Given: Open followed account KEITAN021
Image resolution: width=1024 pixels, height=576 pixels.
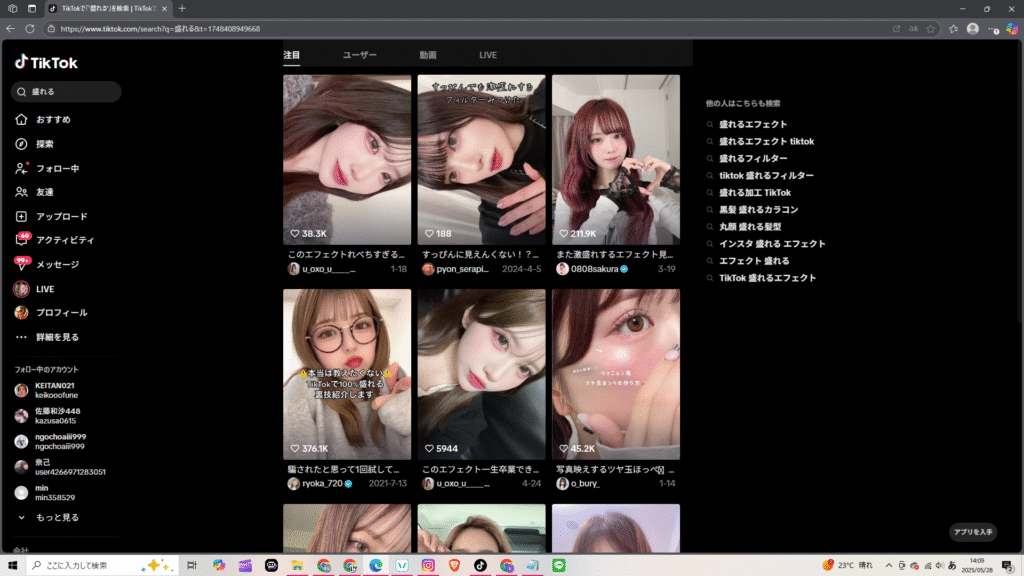Looking at the screenshot, I should coord(47,391).
